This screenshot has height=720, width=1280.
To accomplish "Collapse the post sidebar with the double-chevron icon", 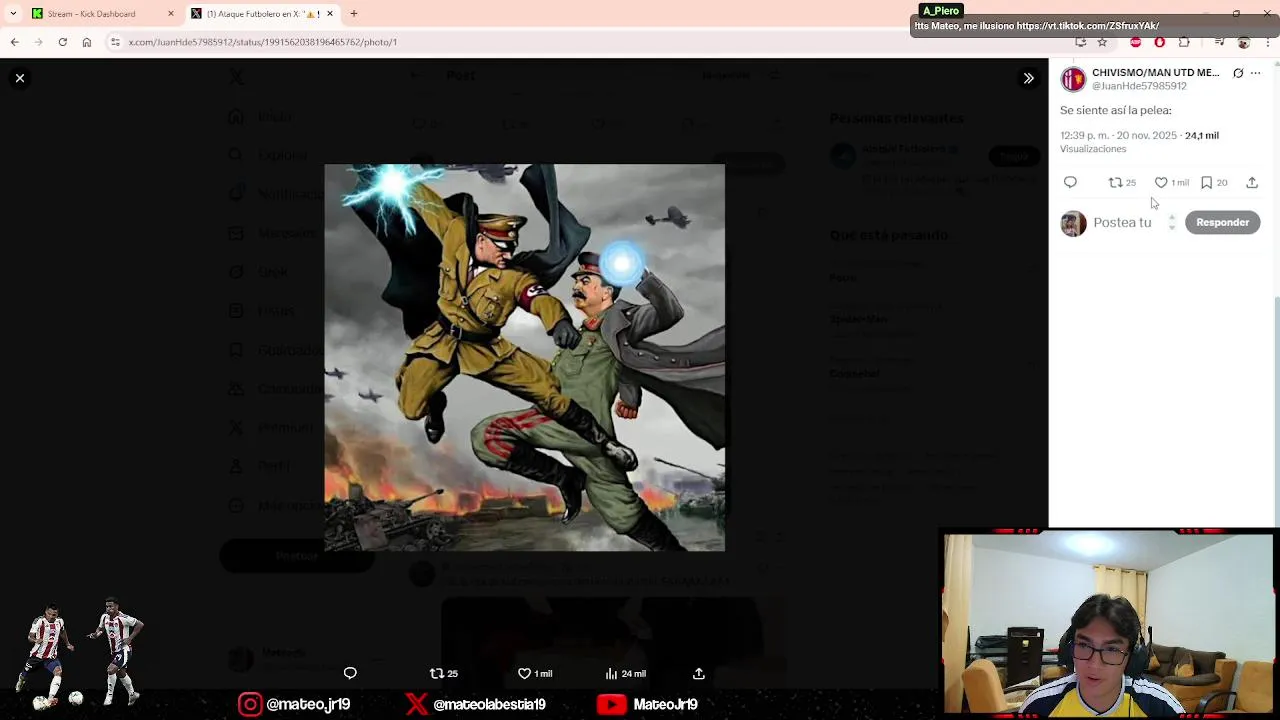I will (x=1028, y=78).
